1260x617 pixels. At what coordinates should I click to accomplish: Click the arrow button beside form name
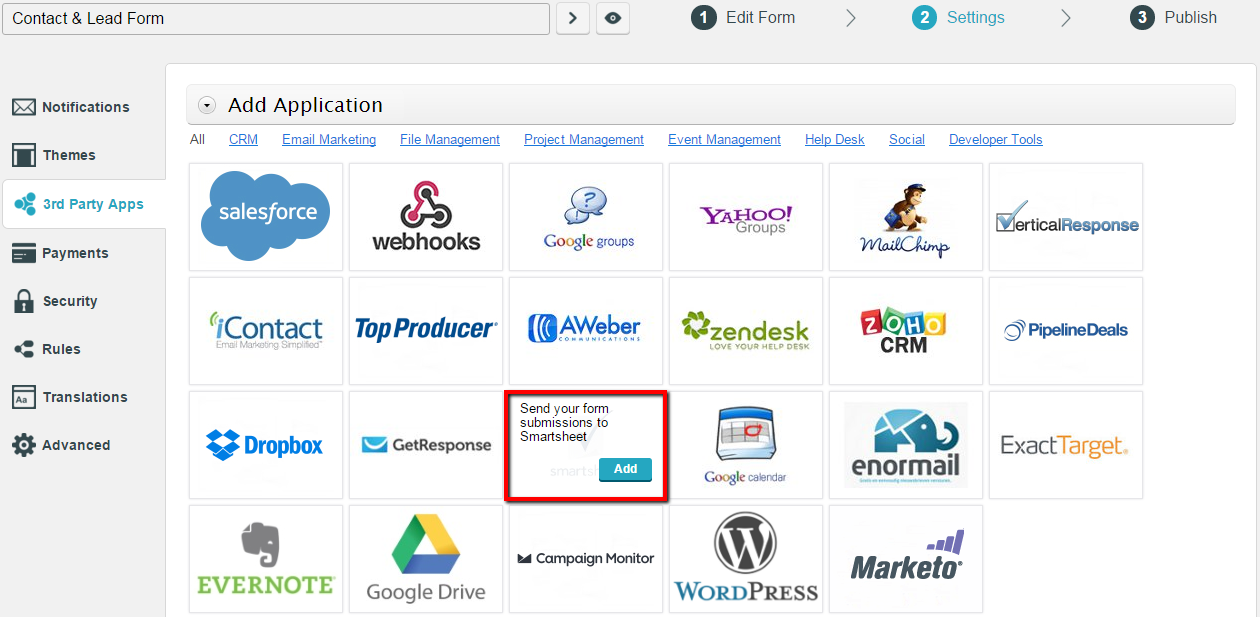coord(573,18)
